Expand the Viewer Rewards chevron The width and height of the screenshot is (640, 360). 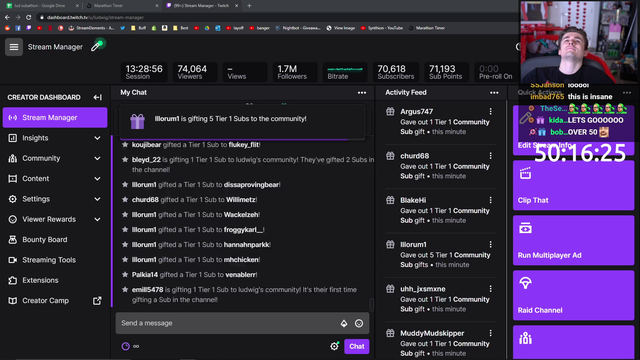pos(97,220)
